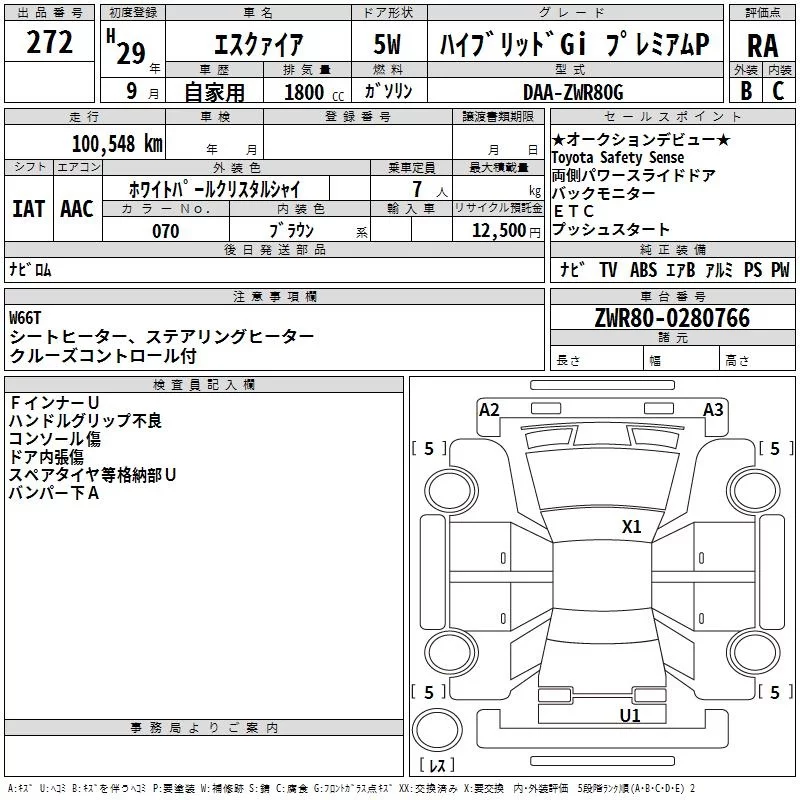Click the rear-right tire [5] rating
Viewport: 800px width, 800px height.
(775, 692)
